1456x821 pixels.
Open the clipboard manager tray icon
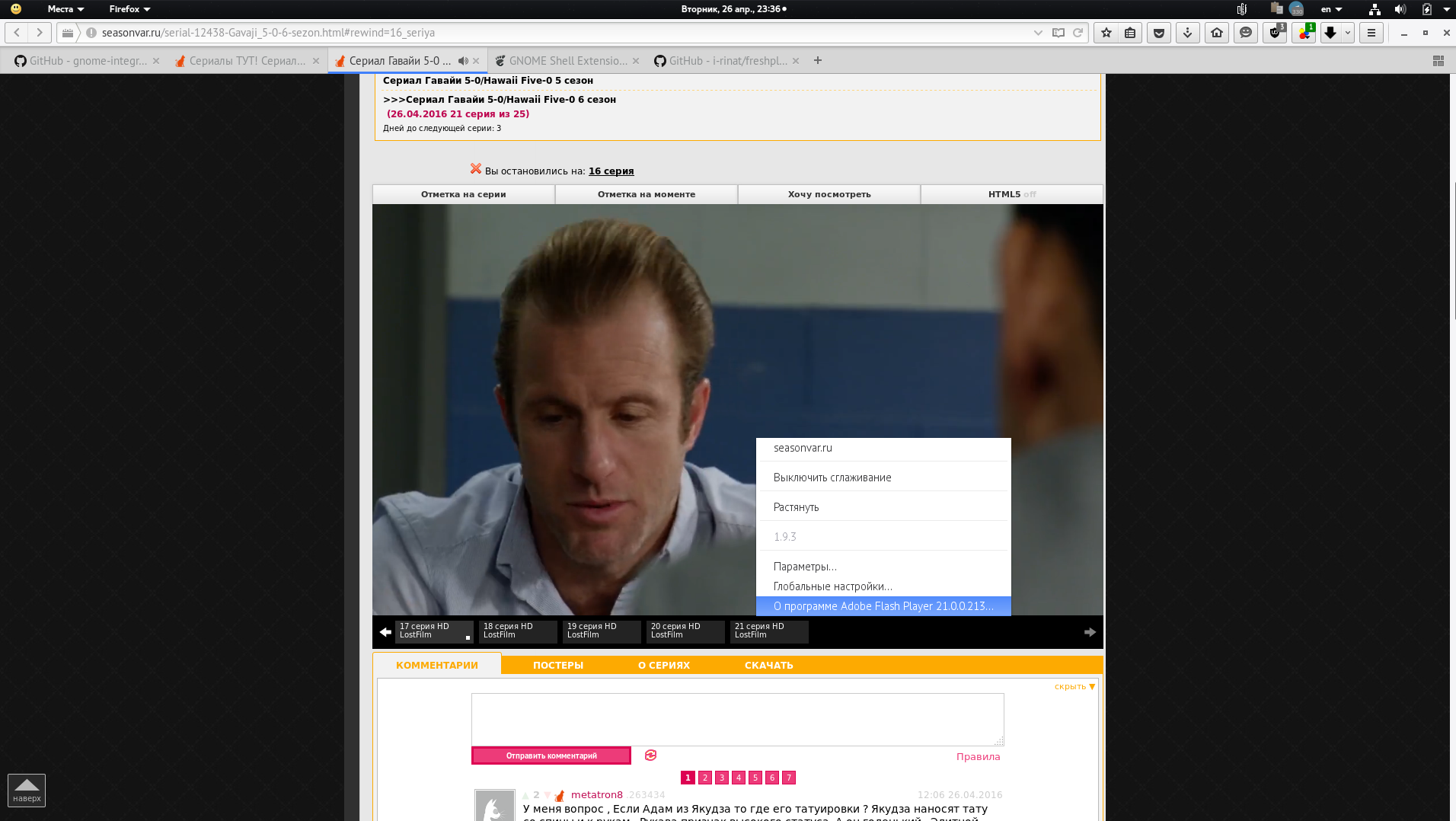click(x=1276, y=9)
